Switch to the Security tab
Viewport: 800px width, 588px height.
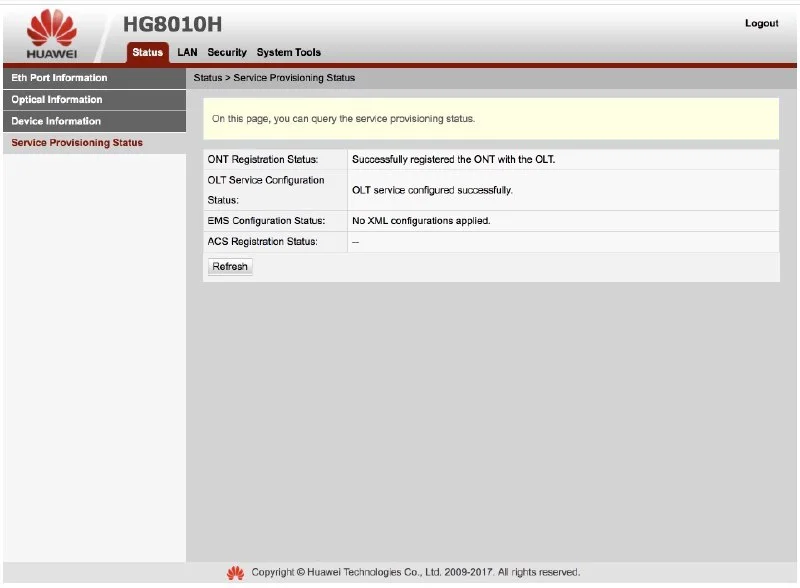pos(227,52)
